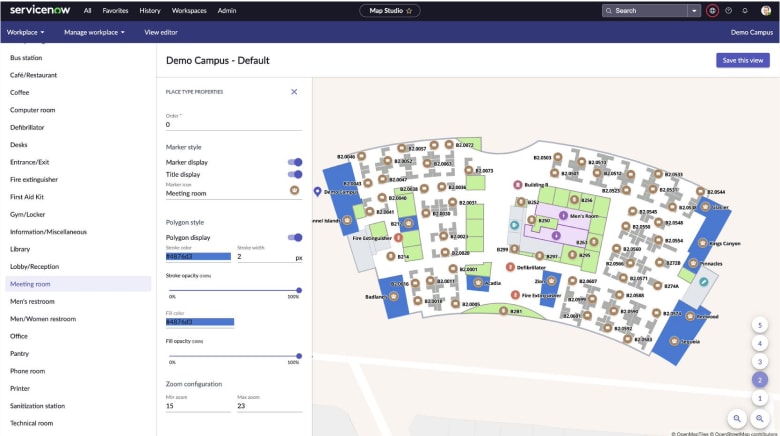Click the Sequoia meeting room marker
Viewport: 780px width, 436px height.
(674, 341)
